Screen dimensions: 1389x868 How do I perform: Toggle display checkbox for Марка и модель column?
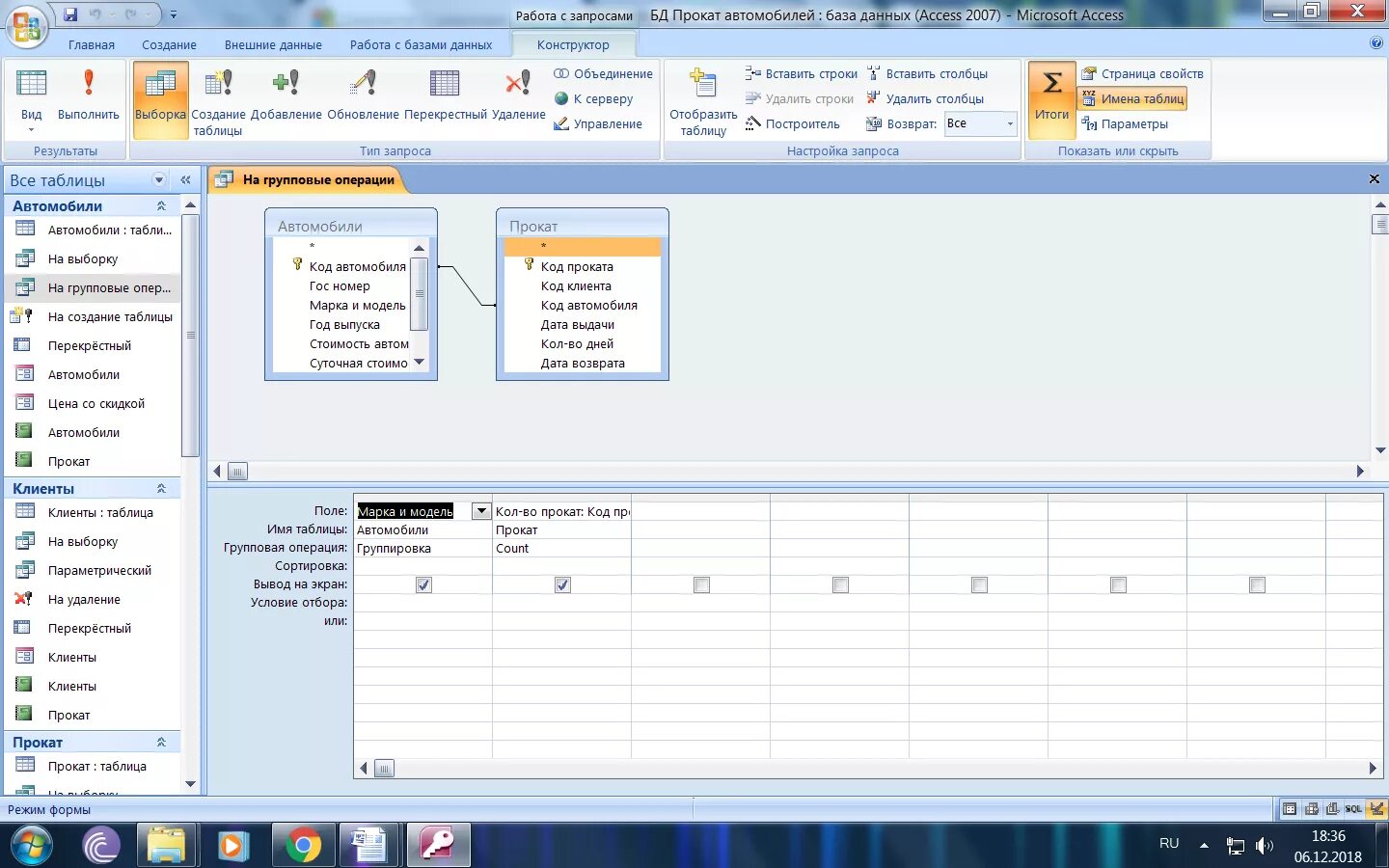click(423, 584)
